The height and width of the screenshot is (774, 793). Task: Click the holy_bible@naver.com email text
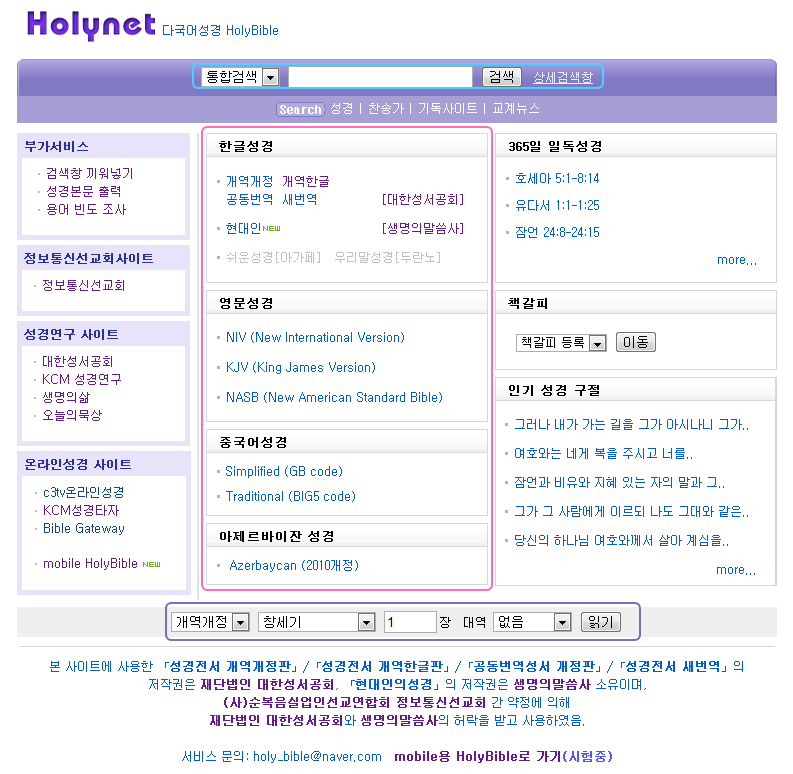pyautogui.click(x=317, y=757)
